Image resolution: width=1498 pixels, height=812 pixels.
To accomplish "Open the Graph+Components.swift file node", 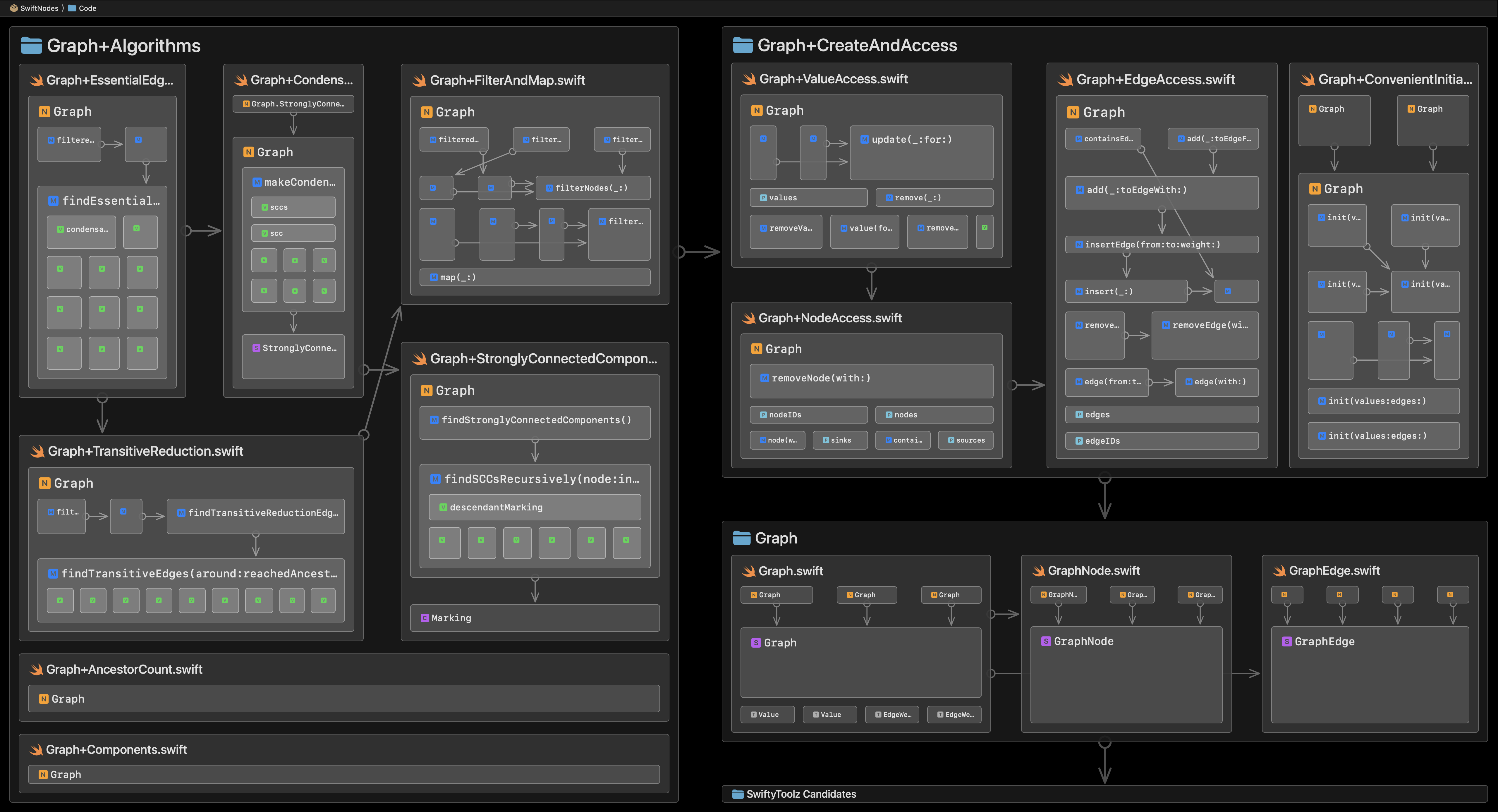I will click(116, 749).
